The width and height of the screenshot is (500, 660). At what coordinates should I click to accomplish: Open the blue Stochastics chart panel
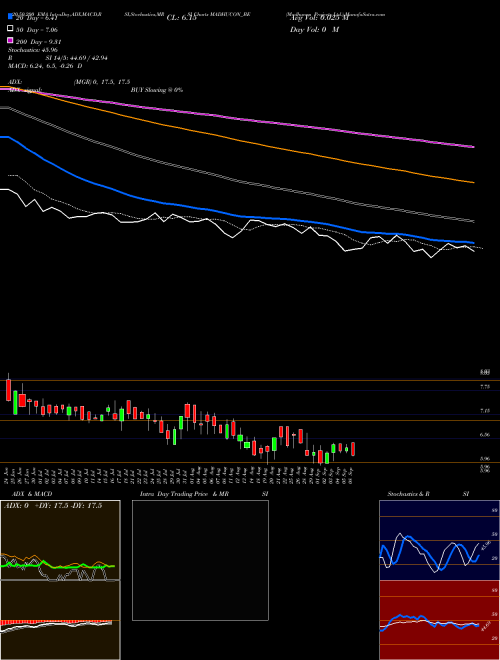tap(439, 540)
